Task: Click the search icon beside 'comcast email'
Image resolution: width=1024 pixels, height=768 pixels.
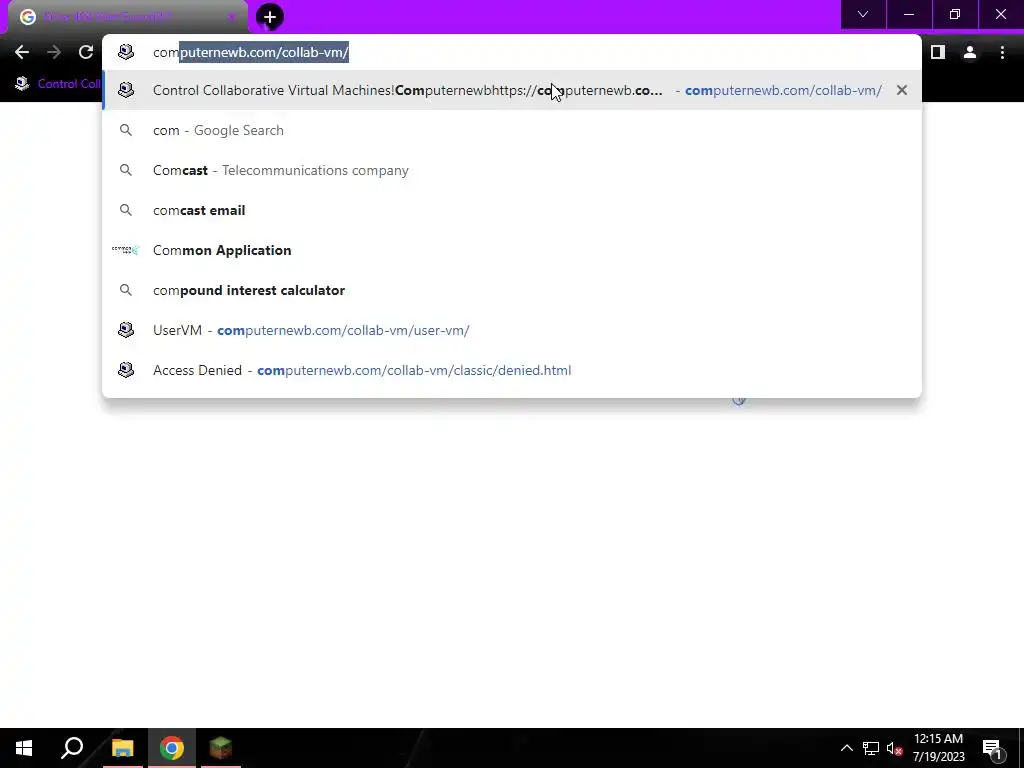Action: click(125, 210)
